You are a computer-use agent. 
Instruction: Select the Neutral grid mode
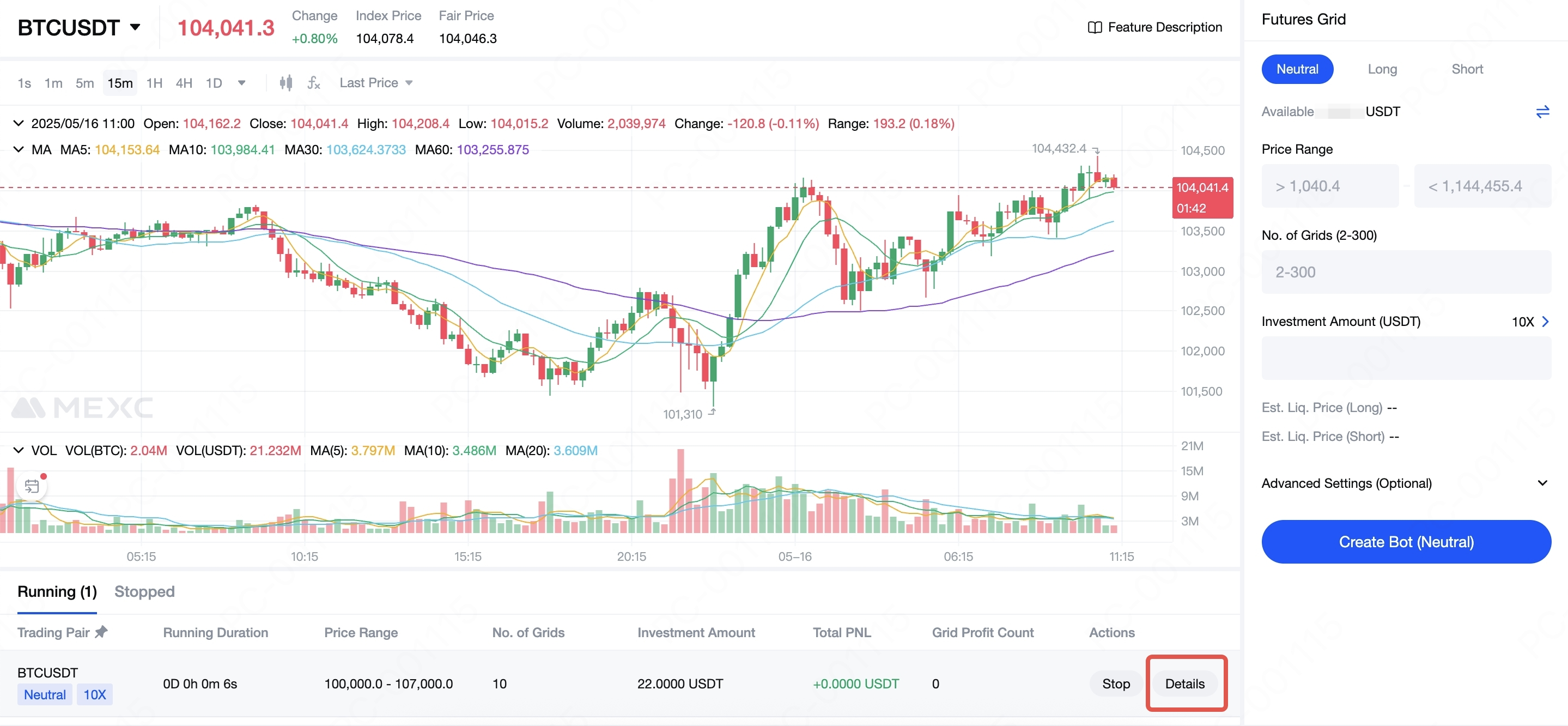point(1297,69)
